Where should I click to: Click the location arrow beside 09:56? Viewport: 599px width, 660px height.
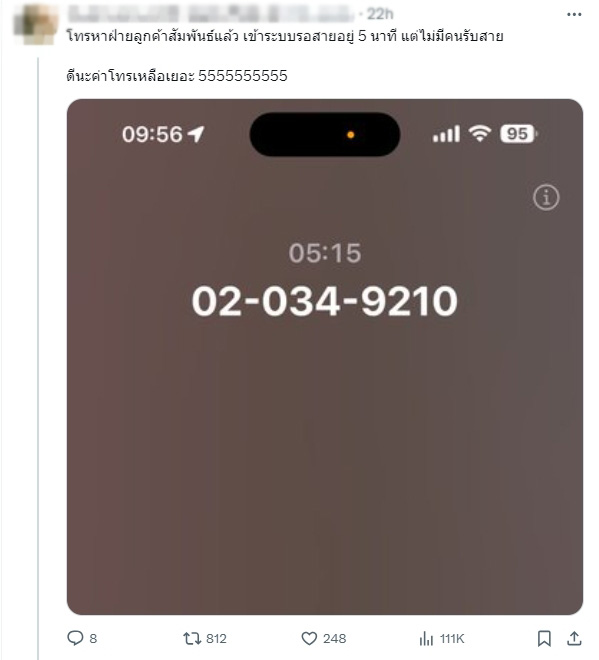[196, 134]
